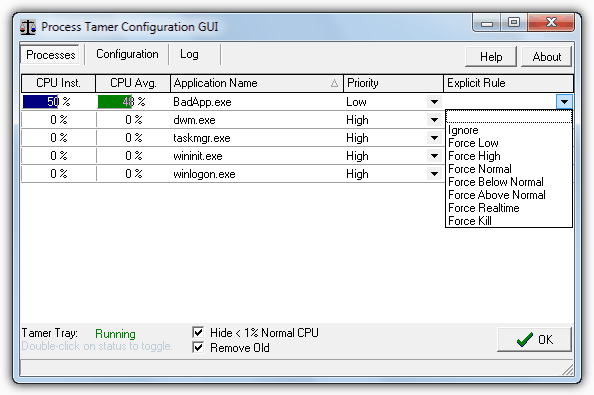
Task: Toggle Hide < 1% Normal CPU checkbox
Action: pos(198,333)
